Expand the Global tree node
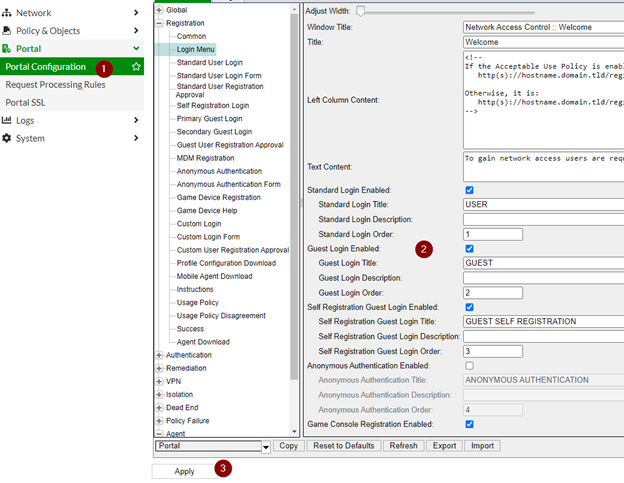Screen dimensions: 624x483 coord(159,10)
